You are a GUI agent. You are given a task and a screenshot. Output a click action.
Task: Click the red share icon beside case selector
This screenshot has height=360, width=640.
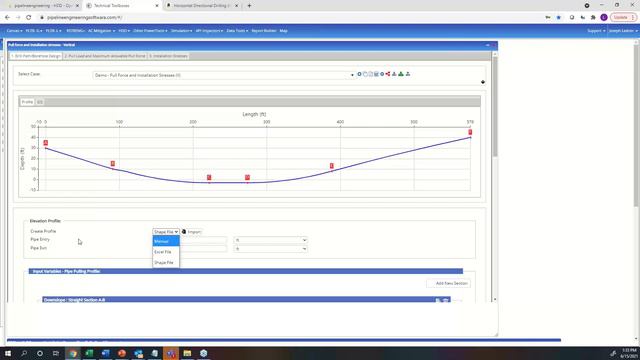[388, 74]
